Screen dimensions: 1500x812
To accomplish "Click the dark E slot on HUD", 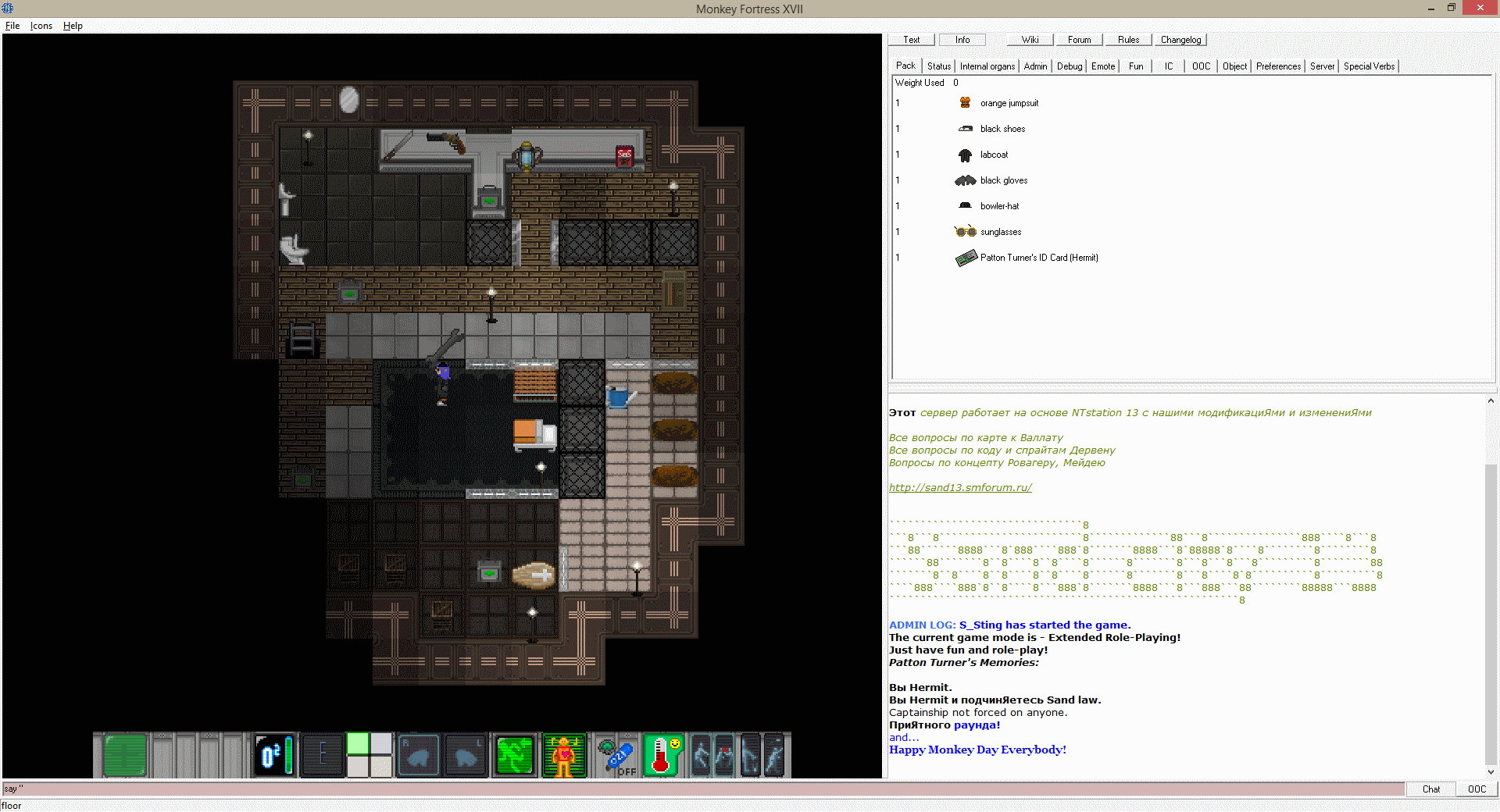I will click(322, 756).
